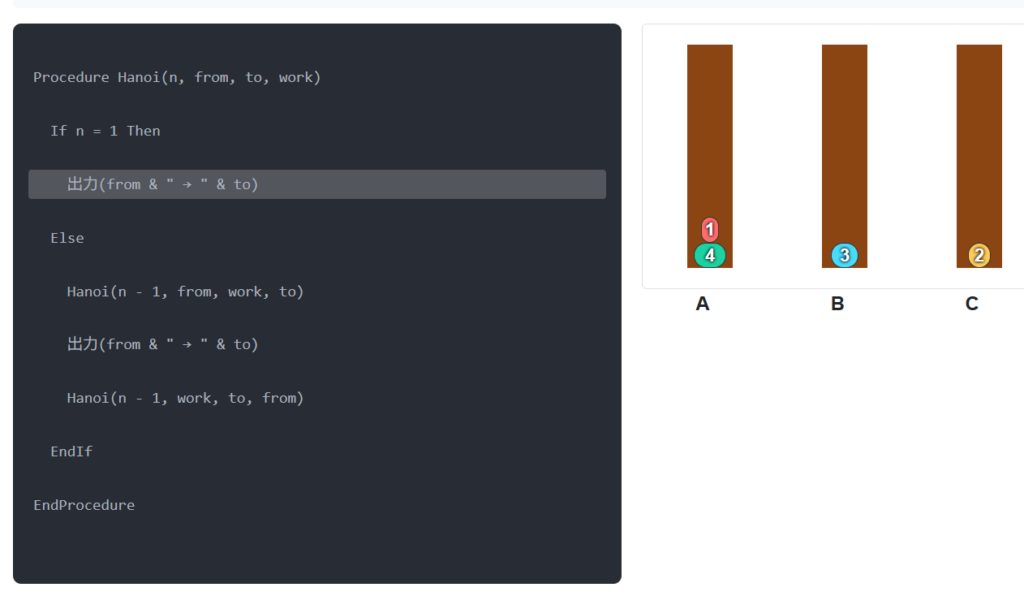The height and width of the screenshot is (596, 1024).
Task: Click the red disk numbered 1
Action: (x=710, y=230)
